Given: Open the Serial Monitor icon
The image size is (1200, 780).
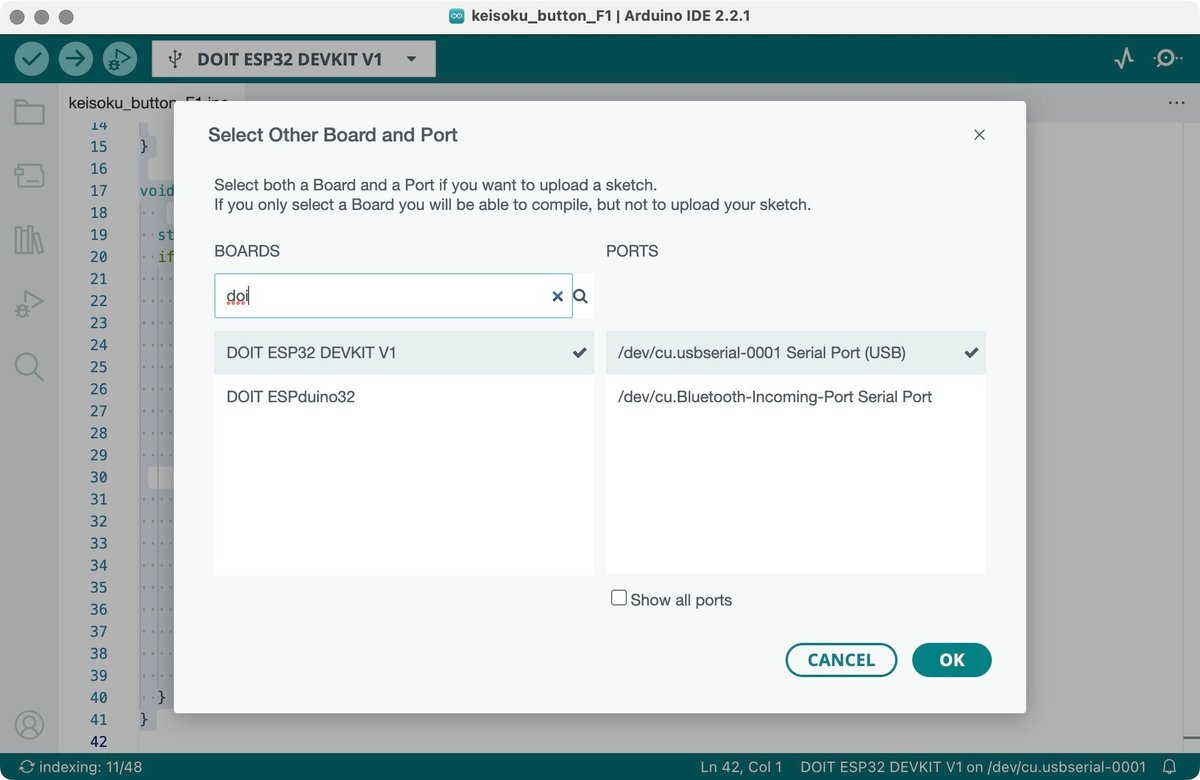Looking at the screenshot, I should click(x=1166, y=59).
